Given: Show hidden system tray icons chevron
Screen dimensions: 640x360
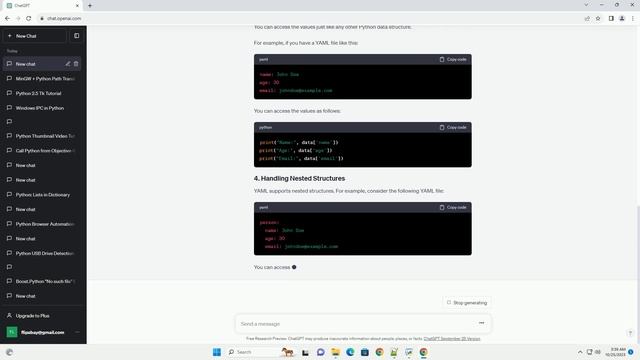Looking at the screenshot, I should 580,352.
